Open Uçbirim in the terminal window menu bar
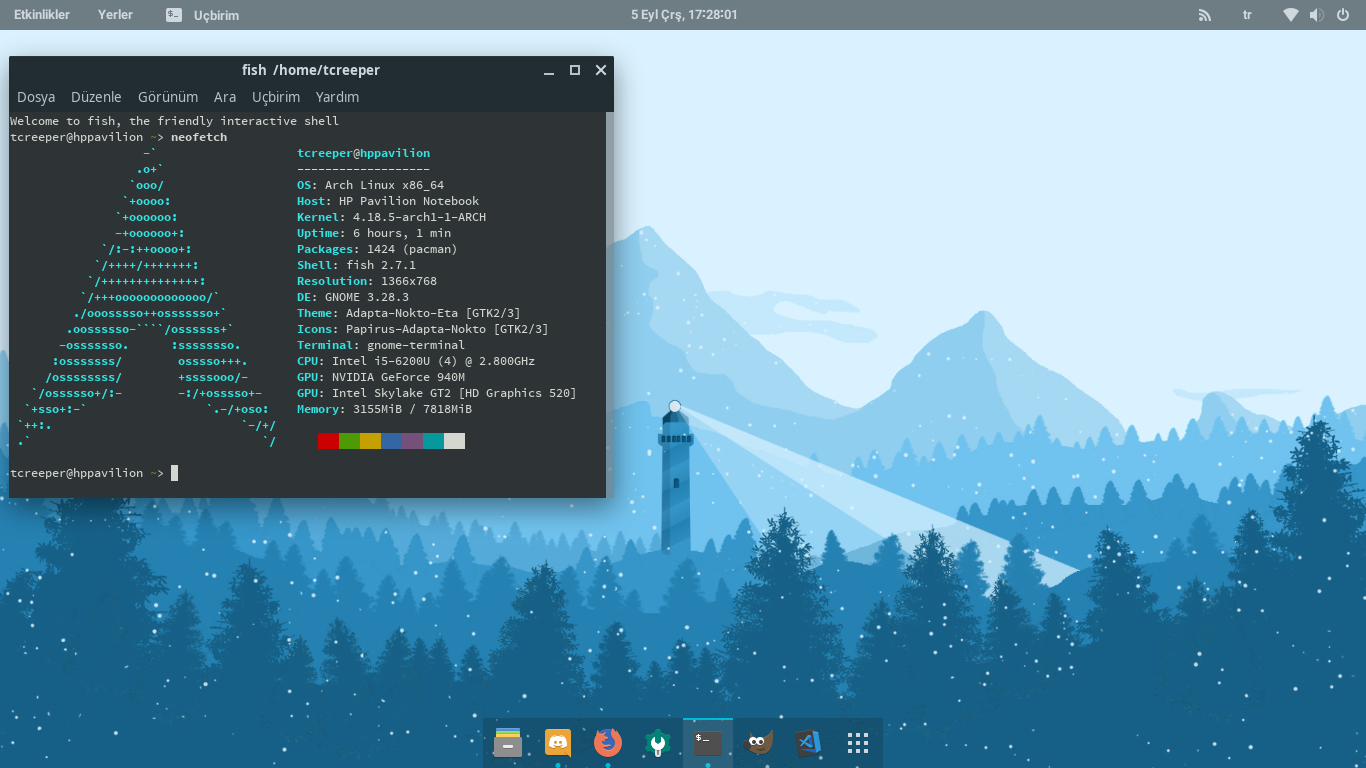This screenshot has height=768, width=1366. [276, 97]
